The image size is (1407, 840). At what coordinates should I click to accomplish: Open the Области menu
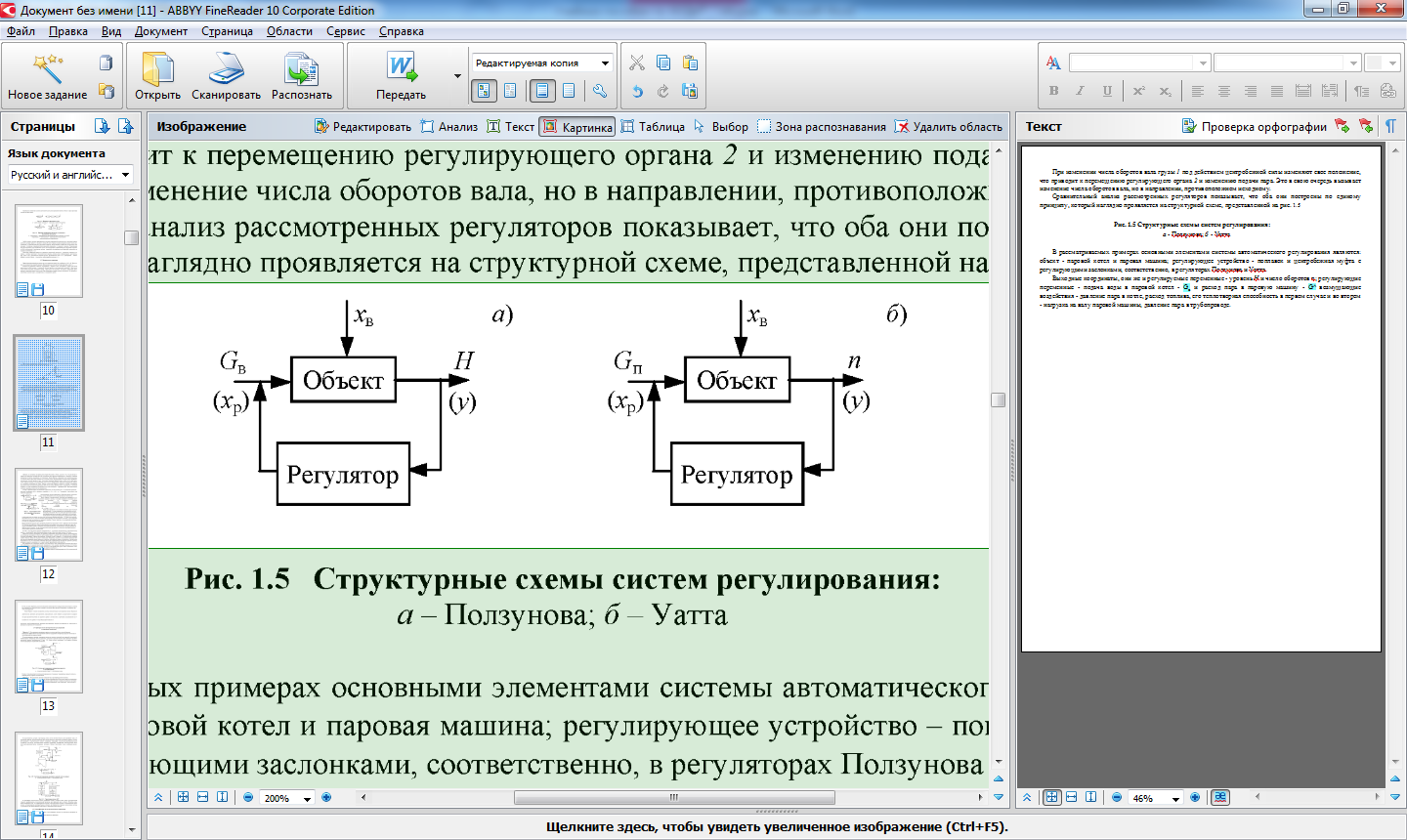pos(289,31)
